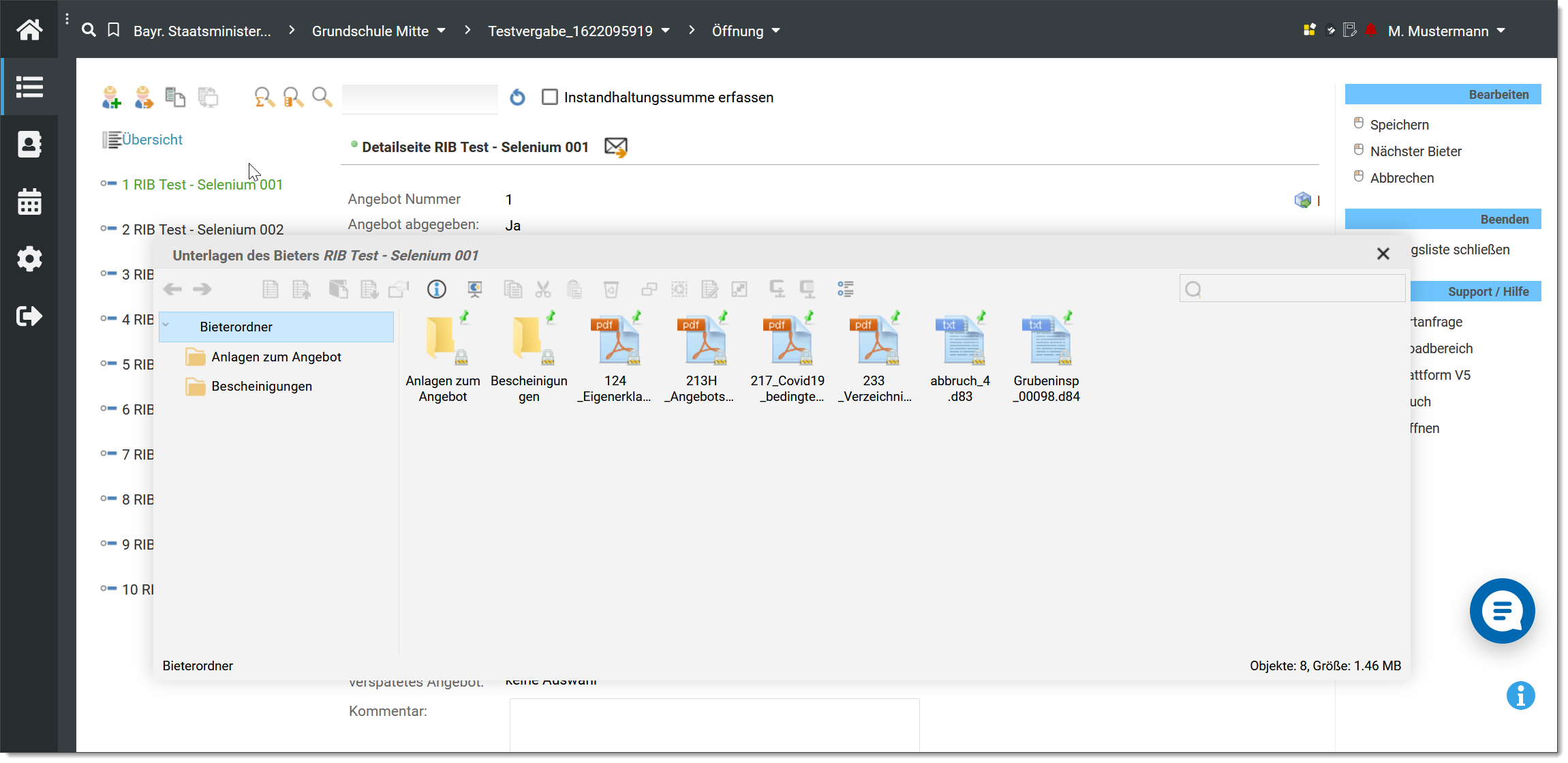Screen dimensions: 1568x763
Task: Click the blue info button bottom right
Action: [1521, 695]
